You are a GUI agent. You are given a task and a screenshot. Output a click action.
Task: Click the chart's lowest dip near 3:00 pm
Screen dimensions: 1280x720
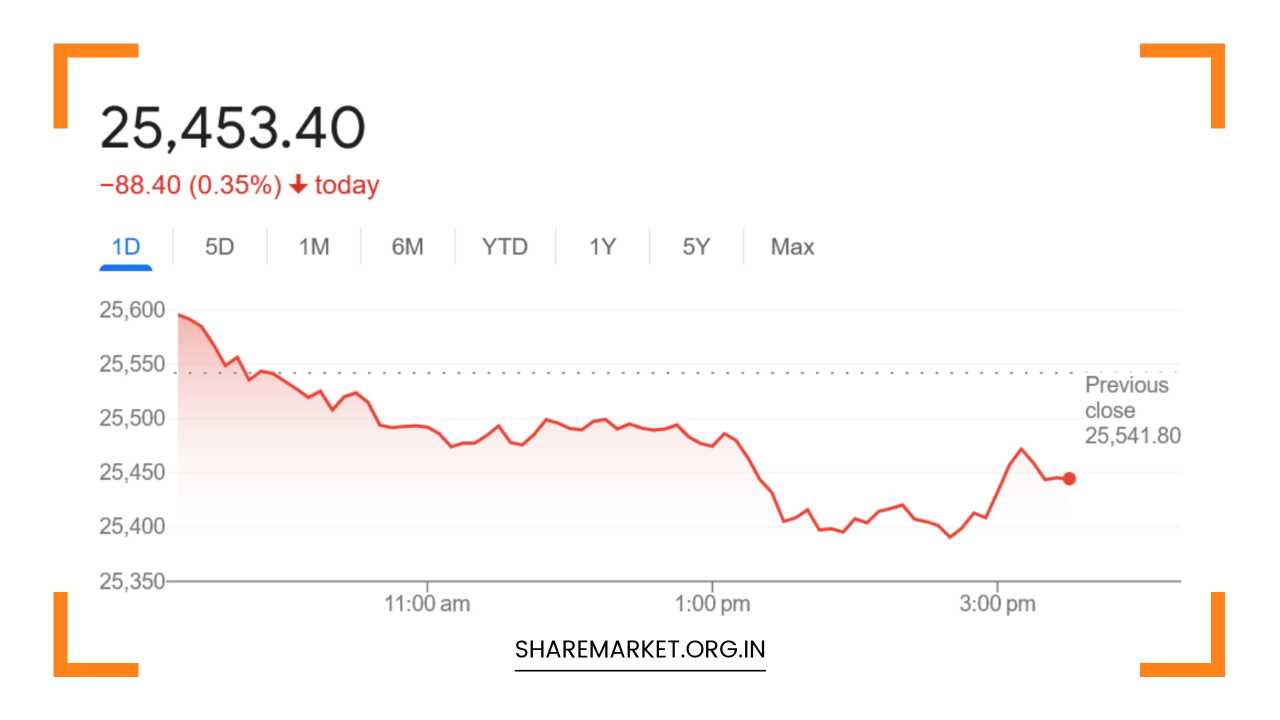tap(948, 537)
